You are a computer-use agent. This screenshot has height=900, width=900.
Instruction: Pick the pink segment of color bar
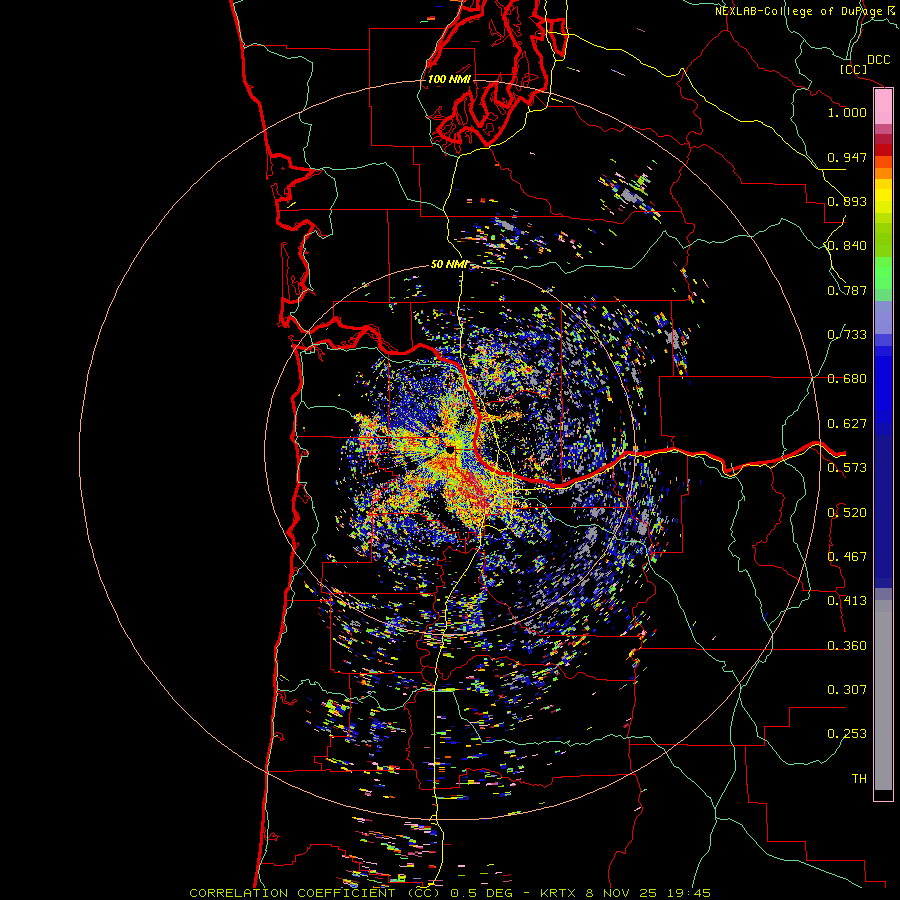[883, 107]
